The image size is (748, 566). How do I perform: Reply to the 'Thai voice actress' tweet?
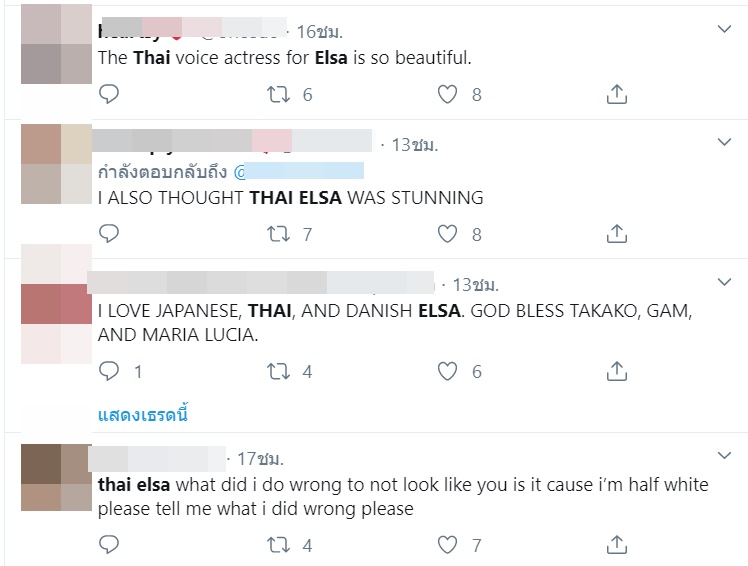(x=109, y=95)
